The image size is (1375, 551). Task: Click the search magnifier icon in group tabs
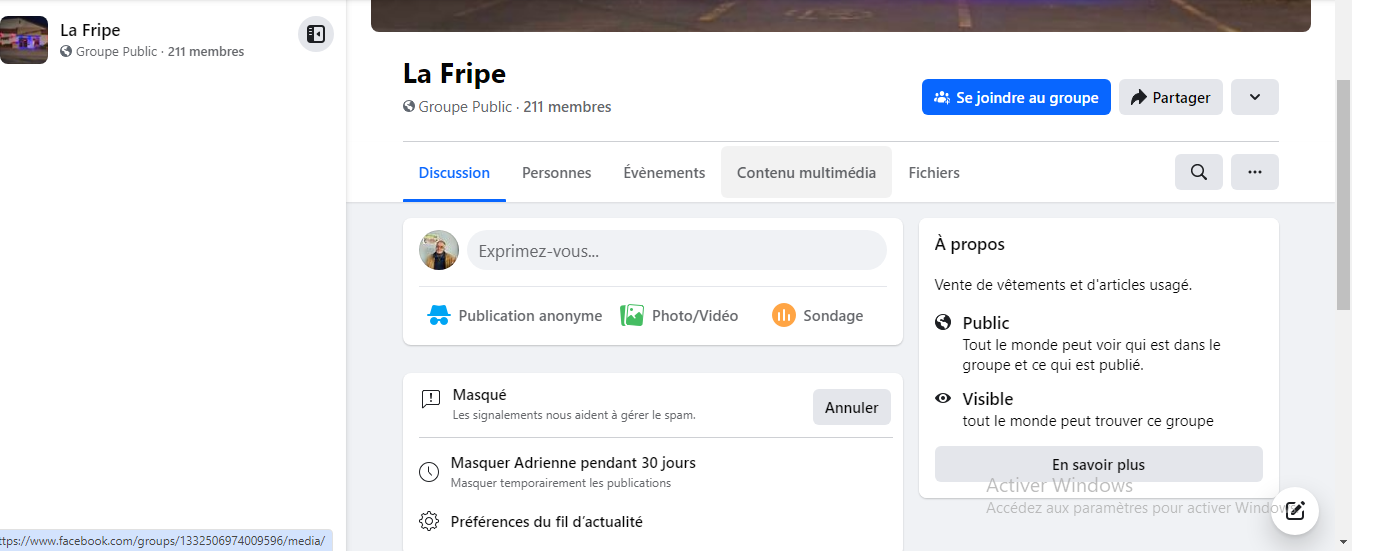point(1198,172)
